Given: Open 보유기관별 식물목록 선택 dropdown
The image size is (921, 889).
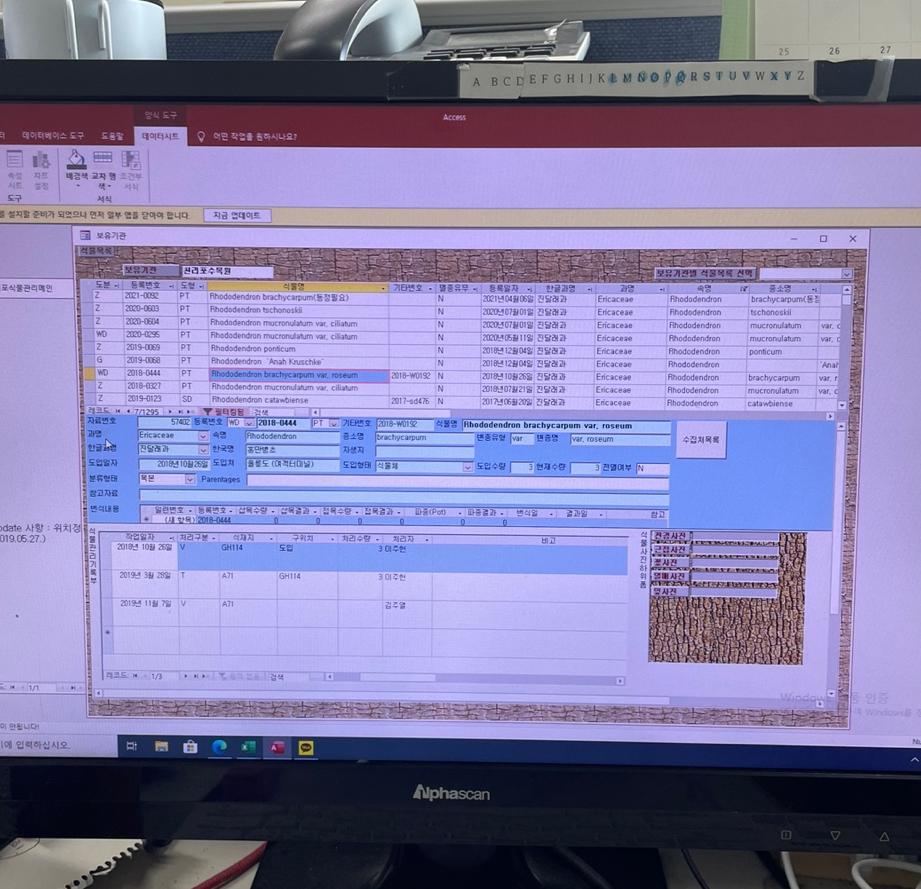Looking at the screenshot, I should pyautogui.click(x=846, y=274).
